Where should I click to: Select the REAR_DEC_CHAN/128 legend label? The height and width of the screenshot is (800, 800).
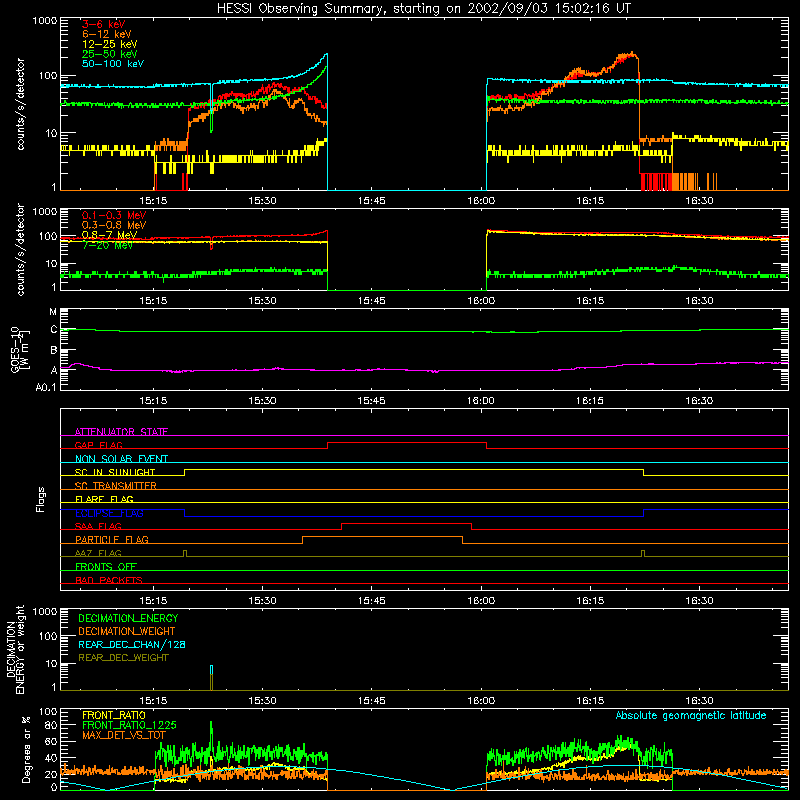click(x=132, y=645)
